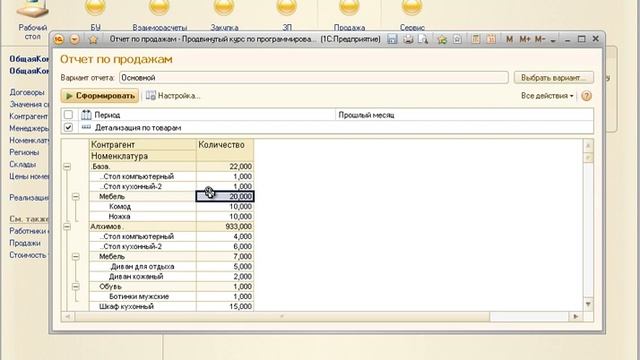Click the Сформировать button
The height and width of the screenshot is (360, 640).
pos(100,96)
